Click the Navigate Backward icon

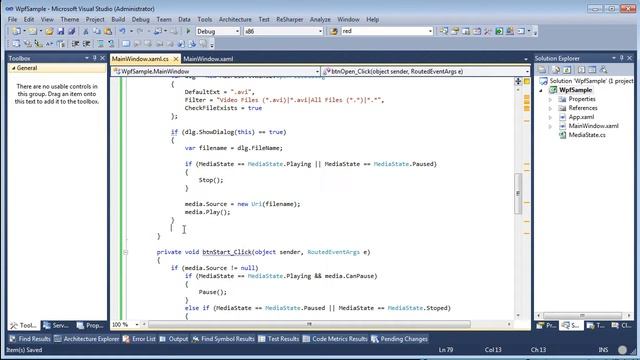tap(158, 31)
